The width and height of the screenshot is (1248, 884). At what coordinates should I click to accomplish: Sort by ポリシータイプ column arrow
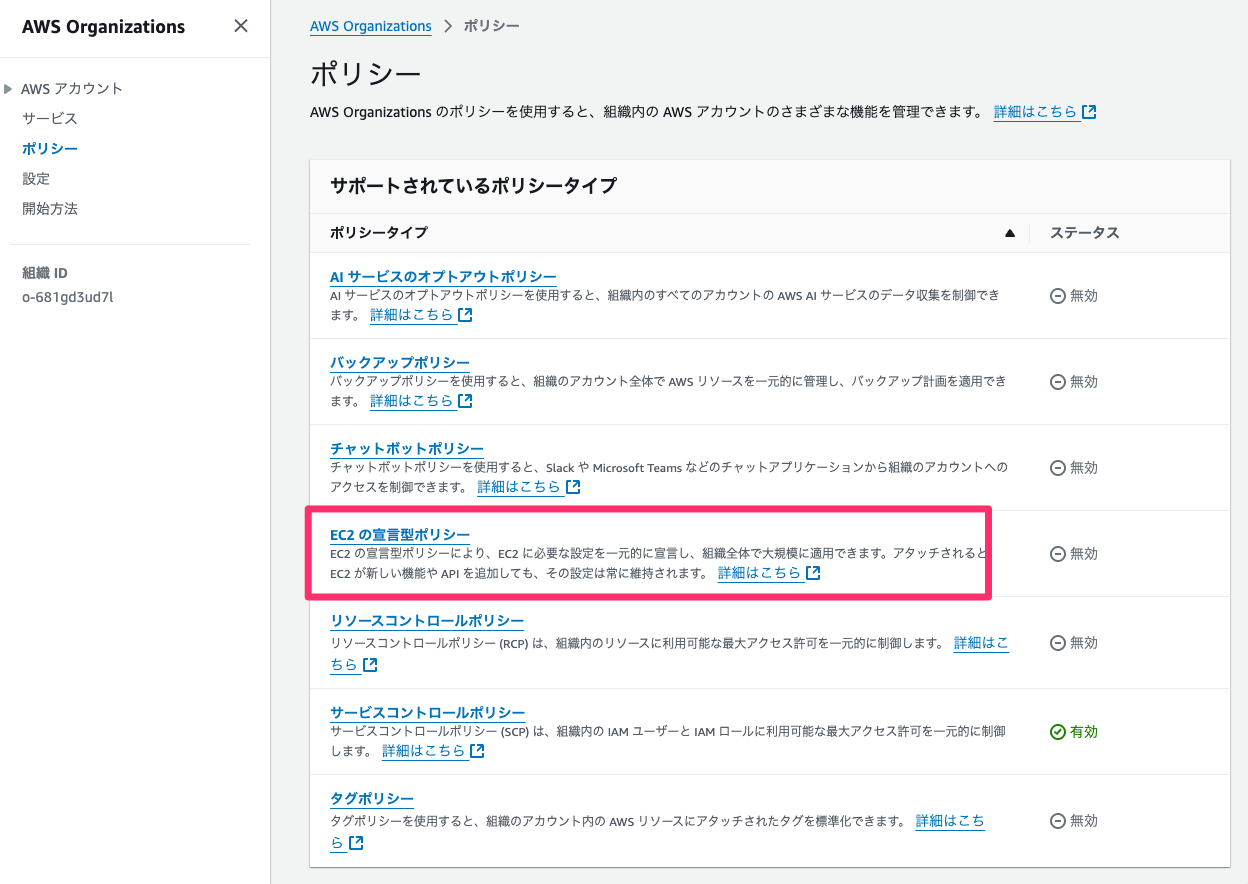(1009, 233)
